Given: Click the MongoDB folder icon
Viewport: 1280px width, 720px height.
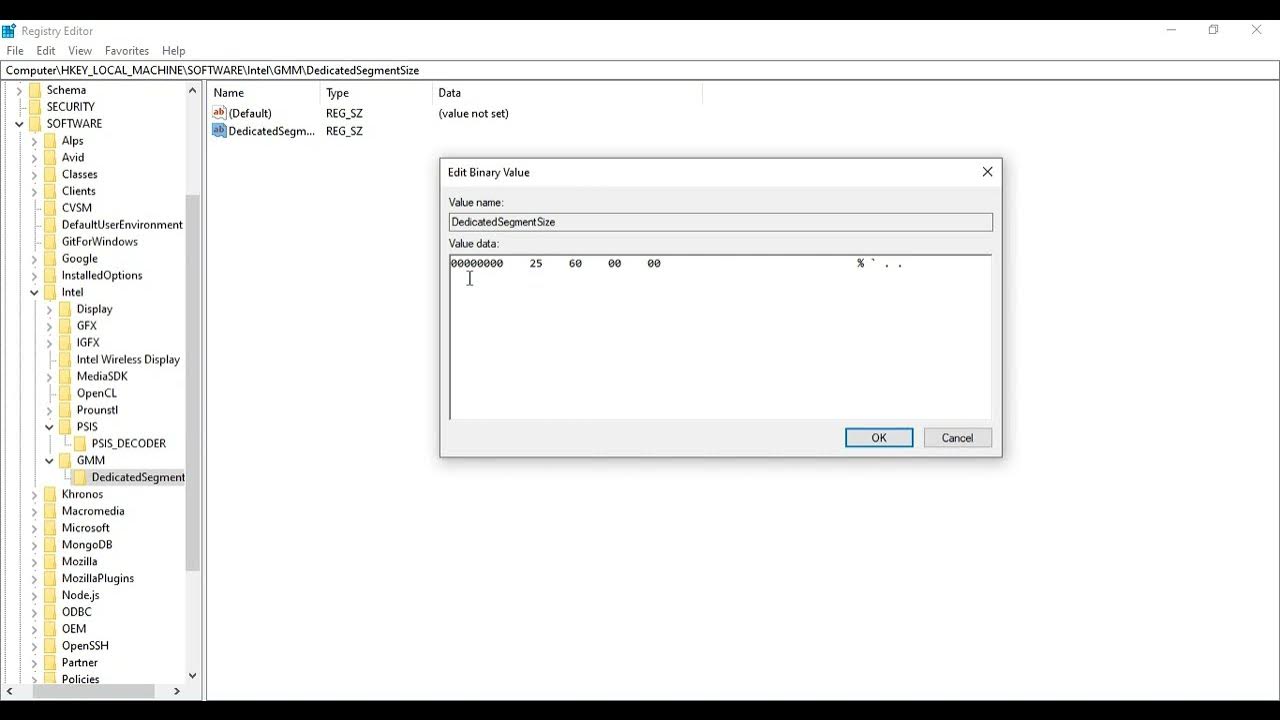Looking at the screenshot, I should point(51,545).
